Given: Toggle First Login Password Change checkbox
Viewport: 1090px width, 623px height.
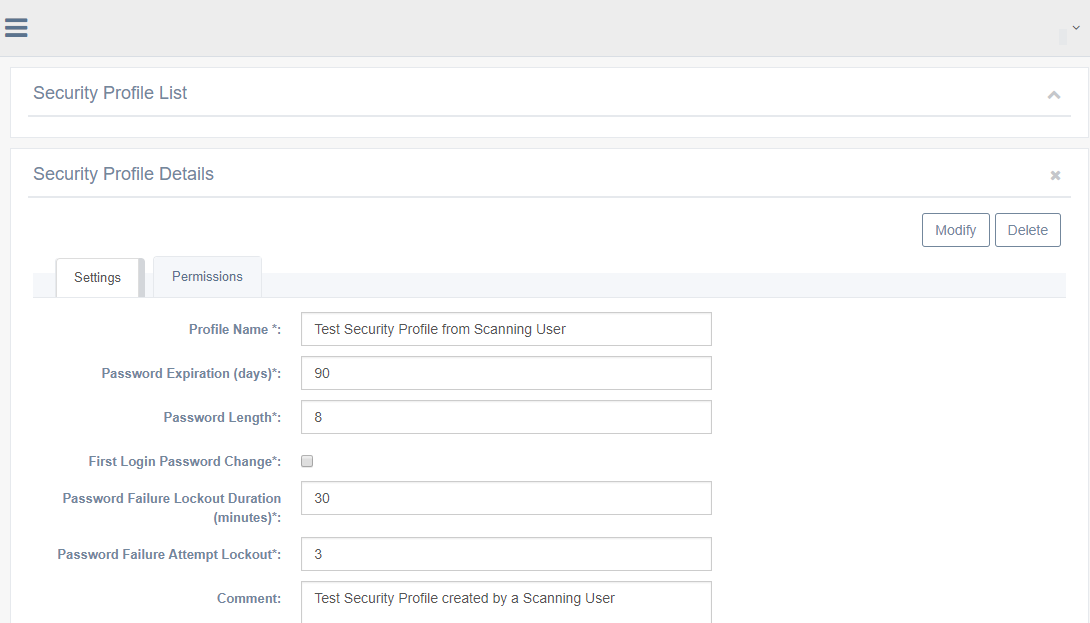Looking at the screenshot, I should (307, 461).
